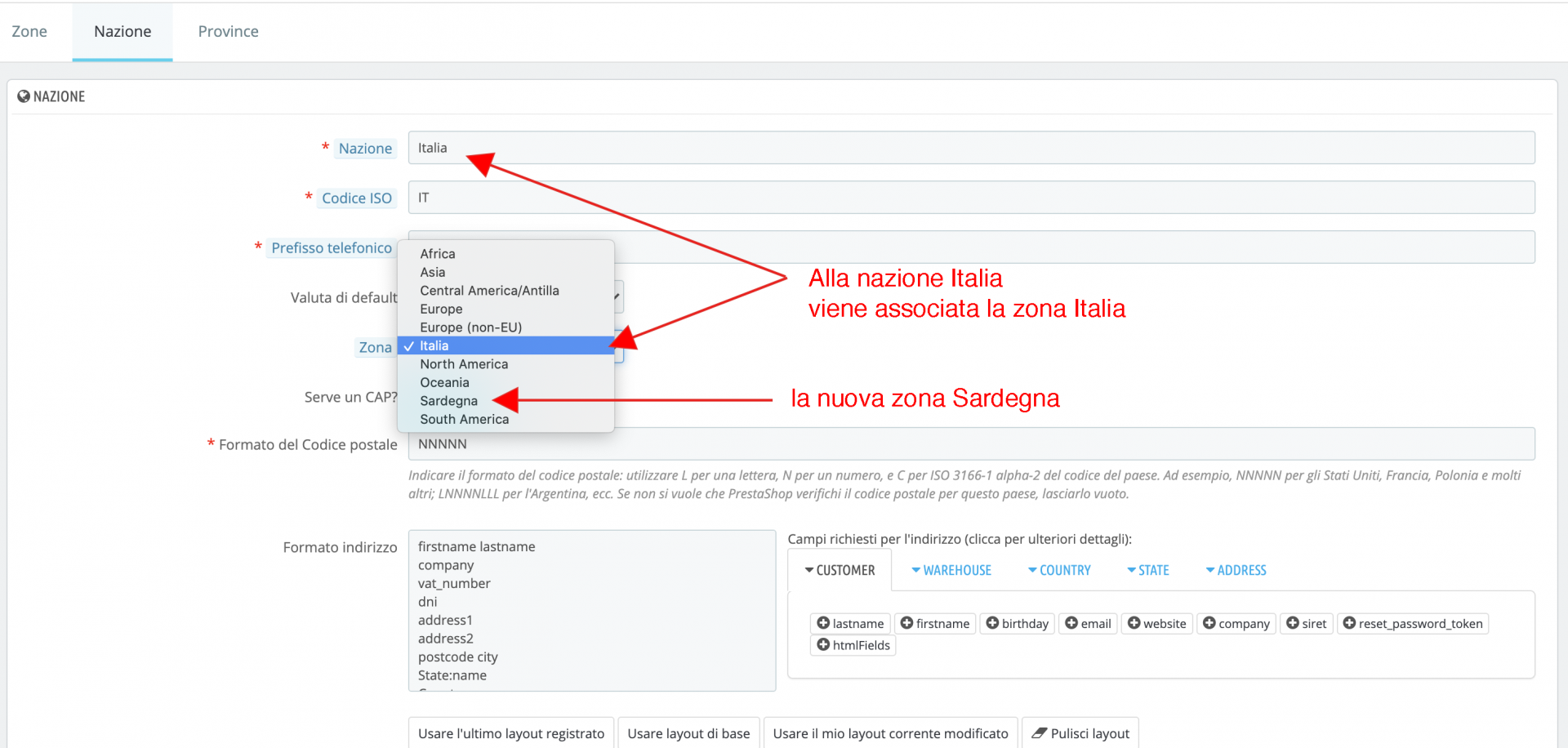
Task: Pick Oceania zone option
Action: click(506, 382)
